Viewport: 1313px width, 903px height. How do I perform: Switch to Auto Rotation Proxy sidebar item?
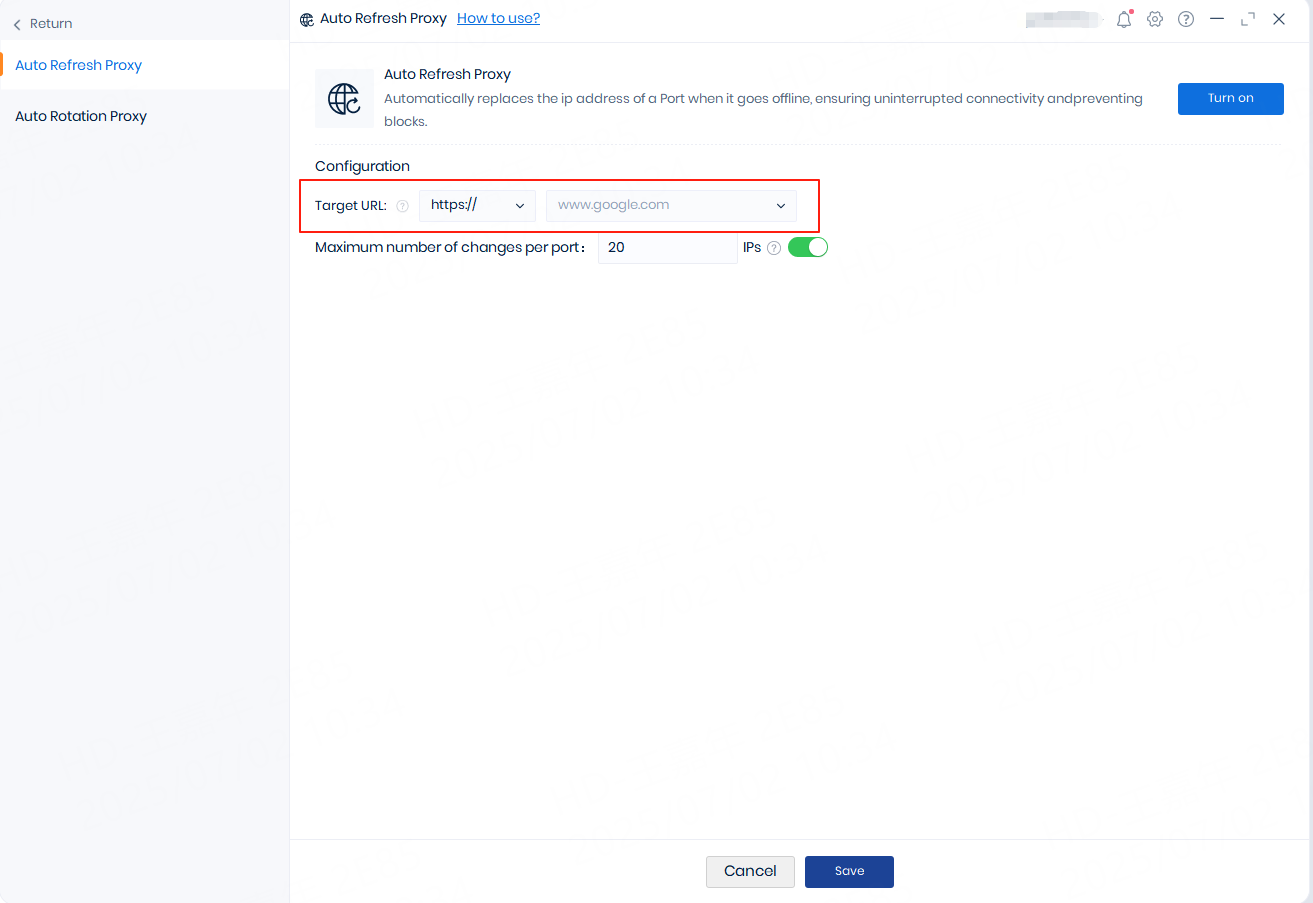point(81,116)
